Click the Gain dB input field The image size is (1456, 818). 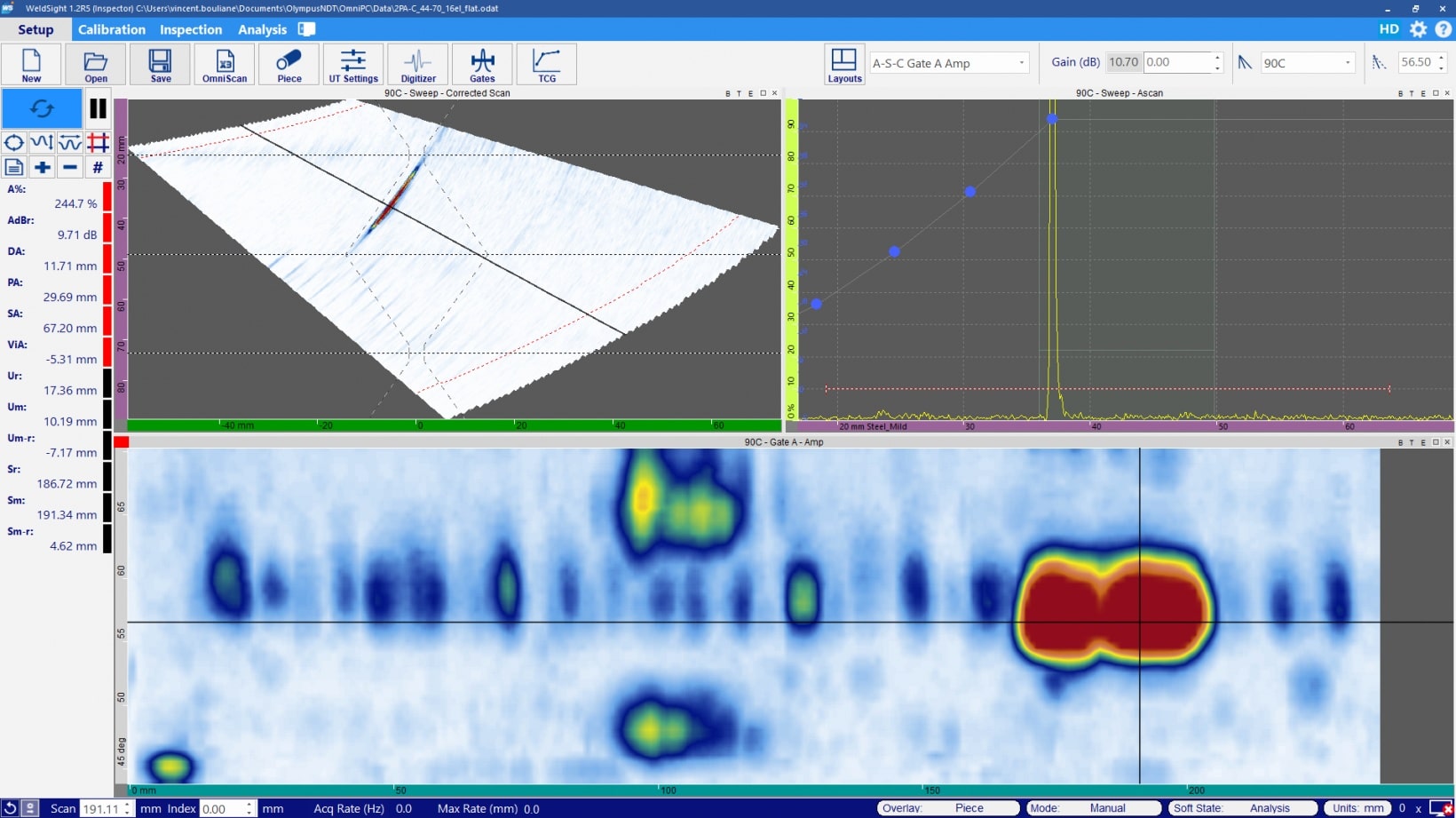coord(1177,62)
